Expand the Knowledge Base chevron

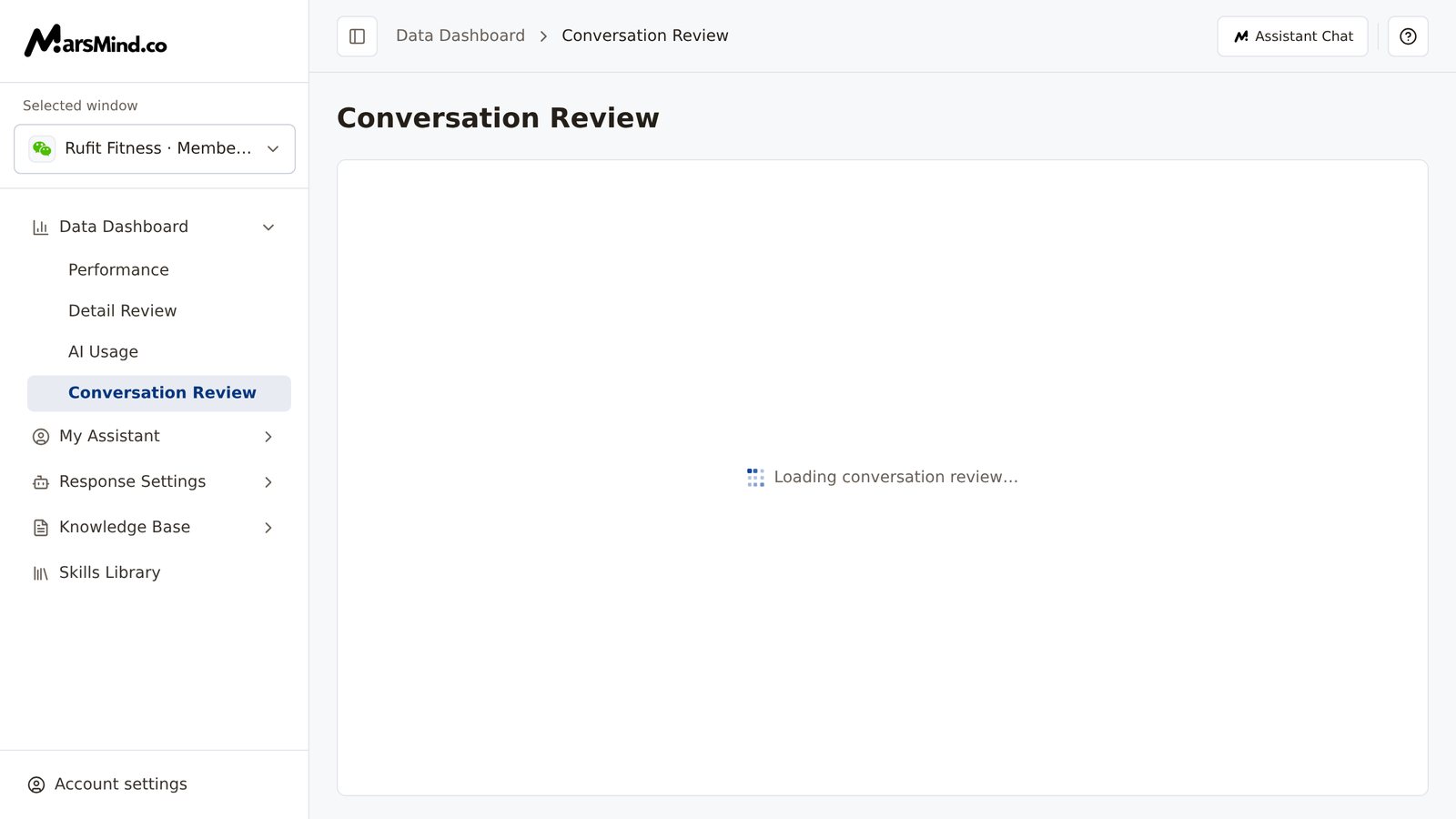point(268,528)
